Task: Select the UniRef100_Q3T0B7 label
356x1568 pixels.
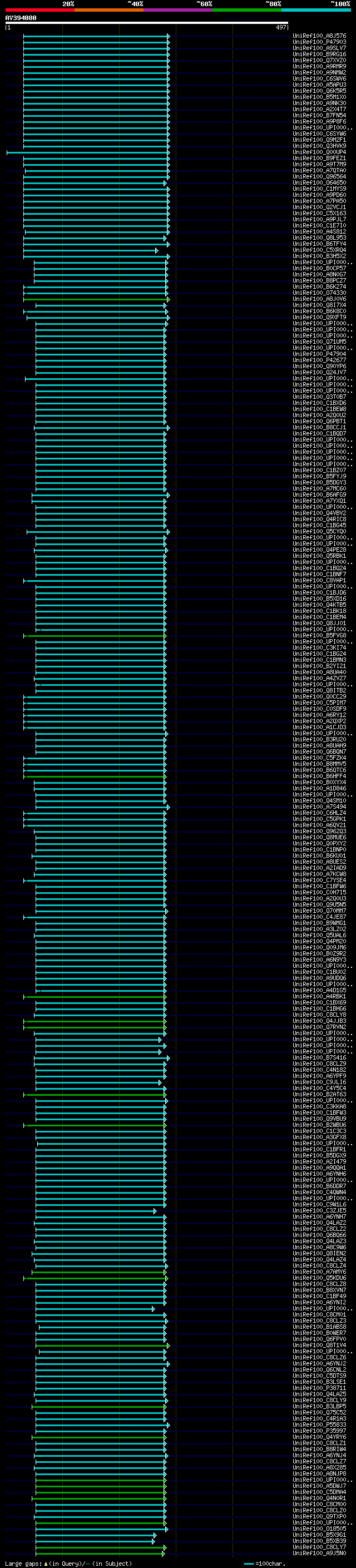Action: (x=319, y=397)
